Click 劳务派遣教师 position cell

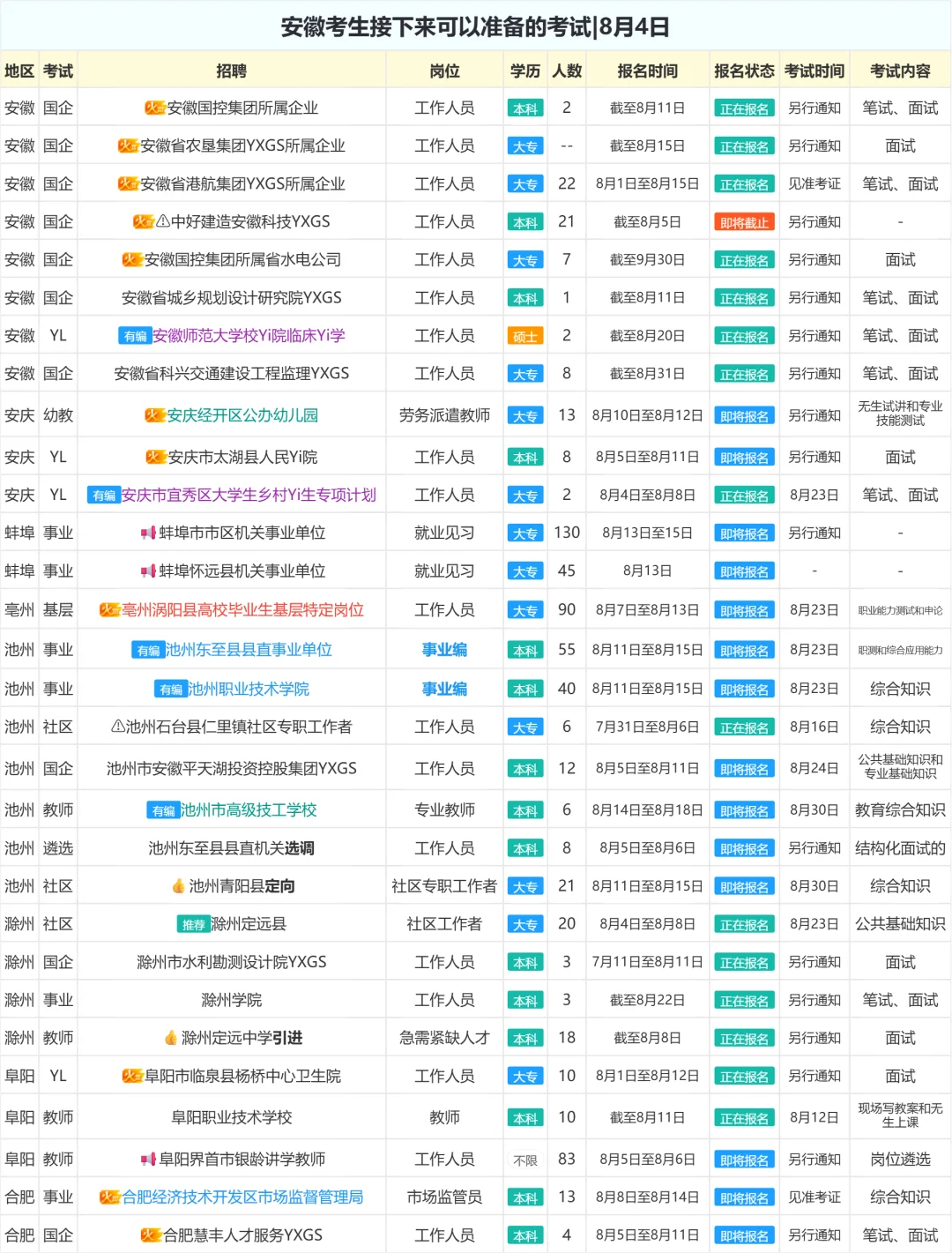click(444, 415)
